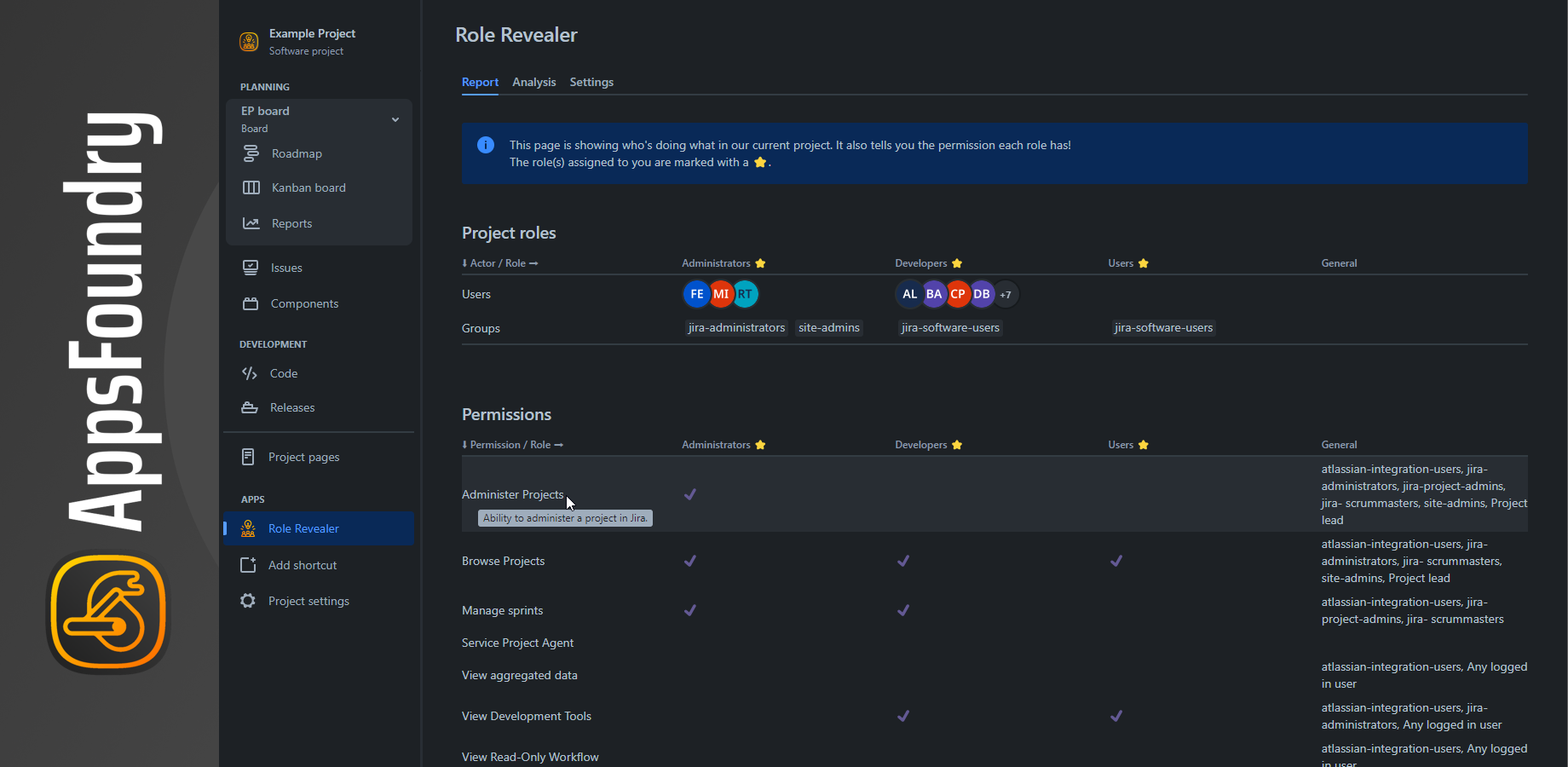
Task: Open Project pages link
Action: 303,457
